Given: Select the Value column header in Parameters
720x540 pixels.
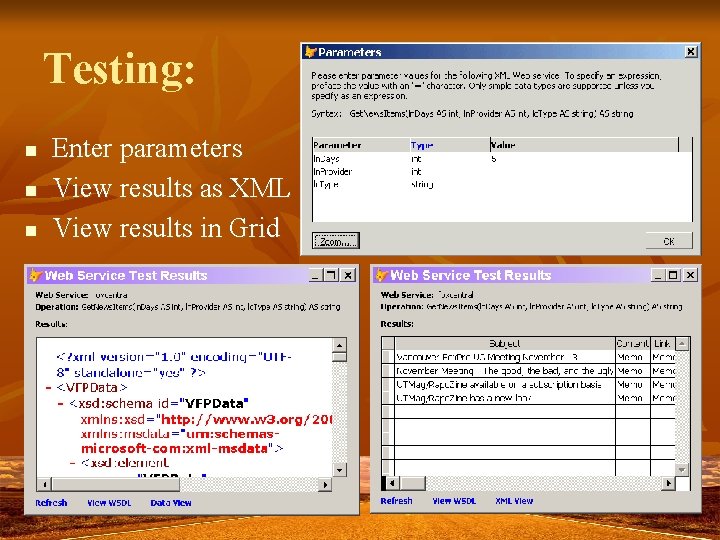Looking at the screenshot, I should [x=584, y=145].
